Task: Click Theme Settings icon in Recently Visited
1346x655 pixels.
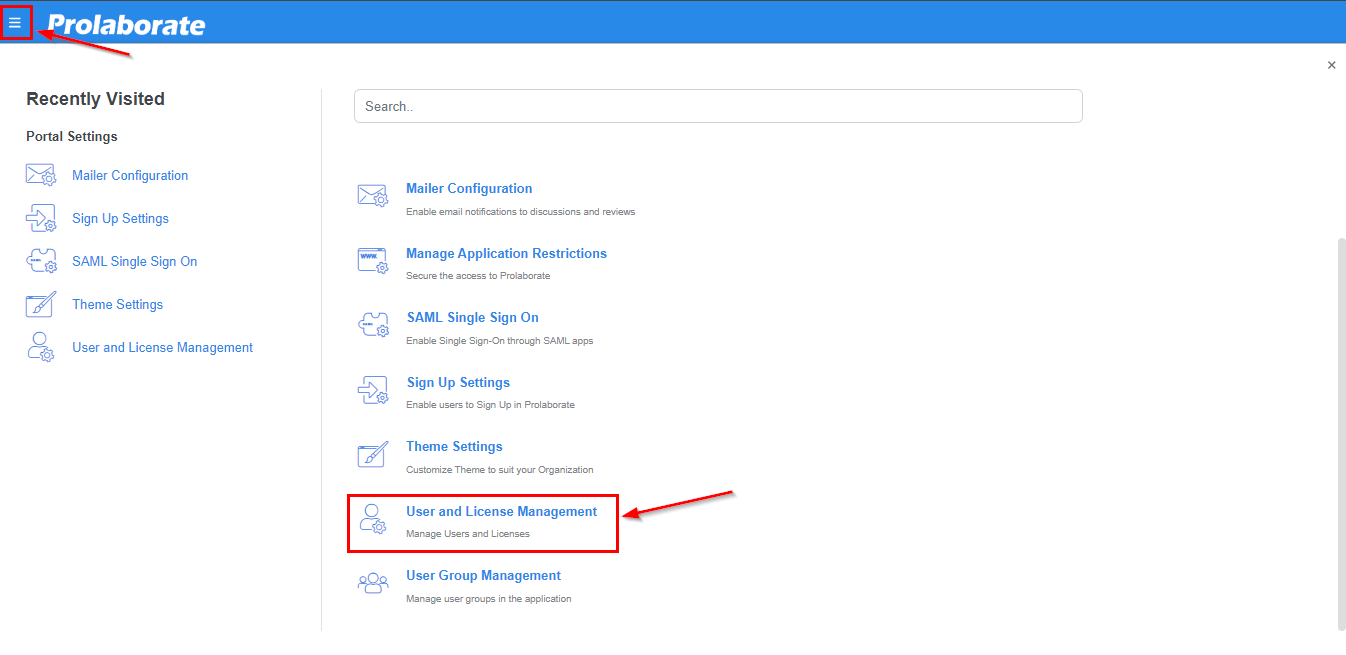Action: coord(40,304)
